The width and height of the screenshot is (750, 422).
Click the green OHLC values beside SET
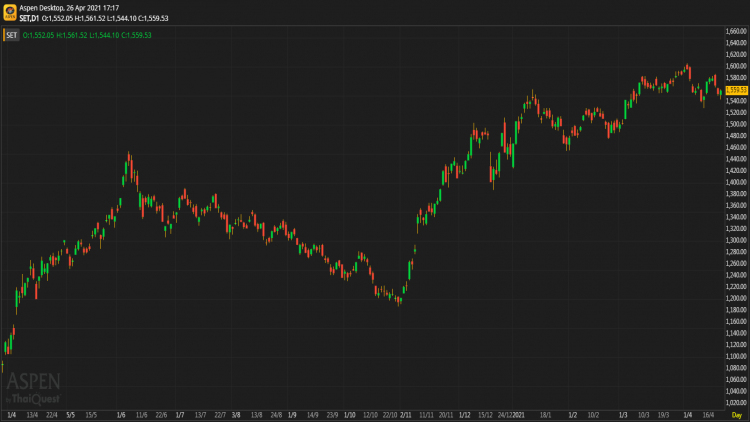87,35
